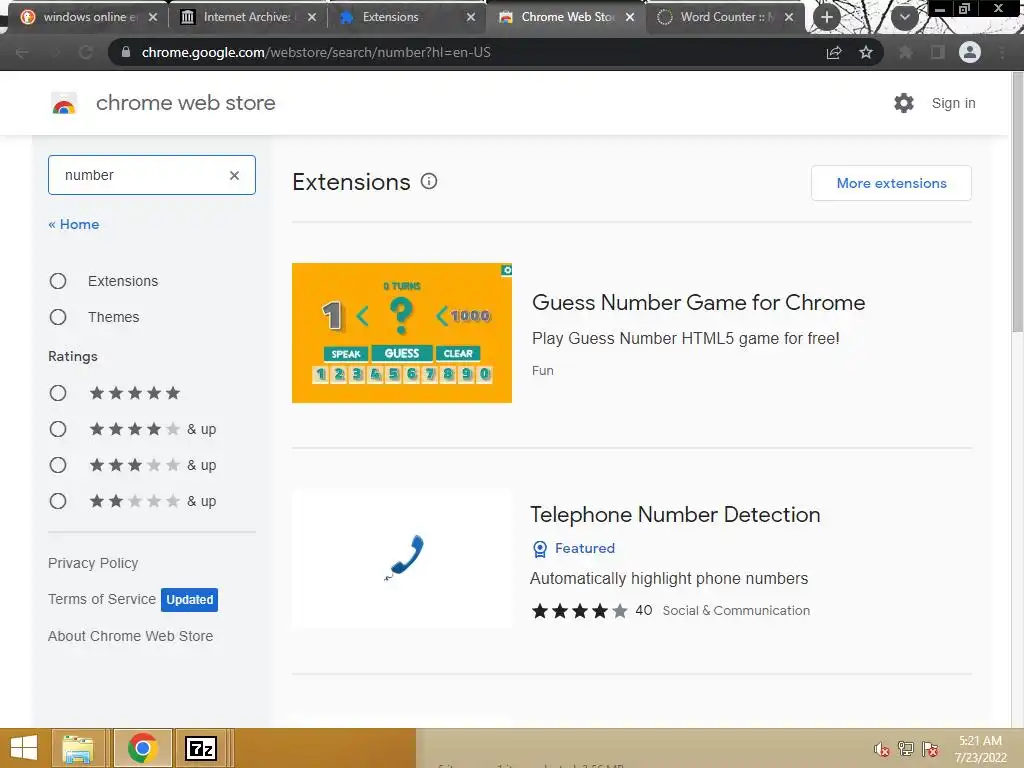Open the tab search dropdown arrow
Image resolution: width=1024 pixels, height=768 pixels.
pos(904,17)
